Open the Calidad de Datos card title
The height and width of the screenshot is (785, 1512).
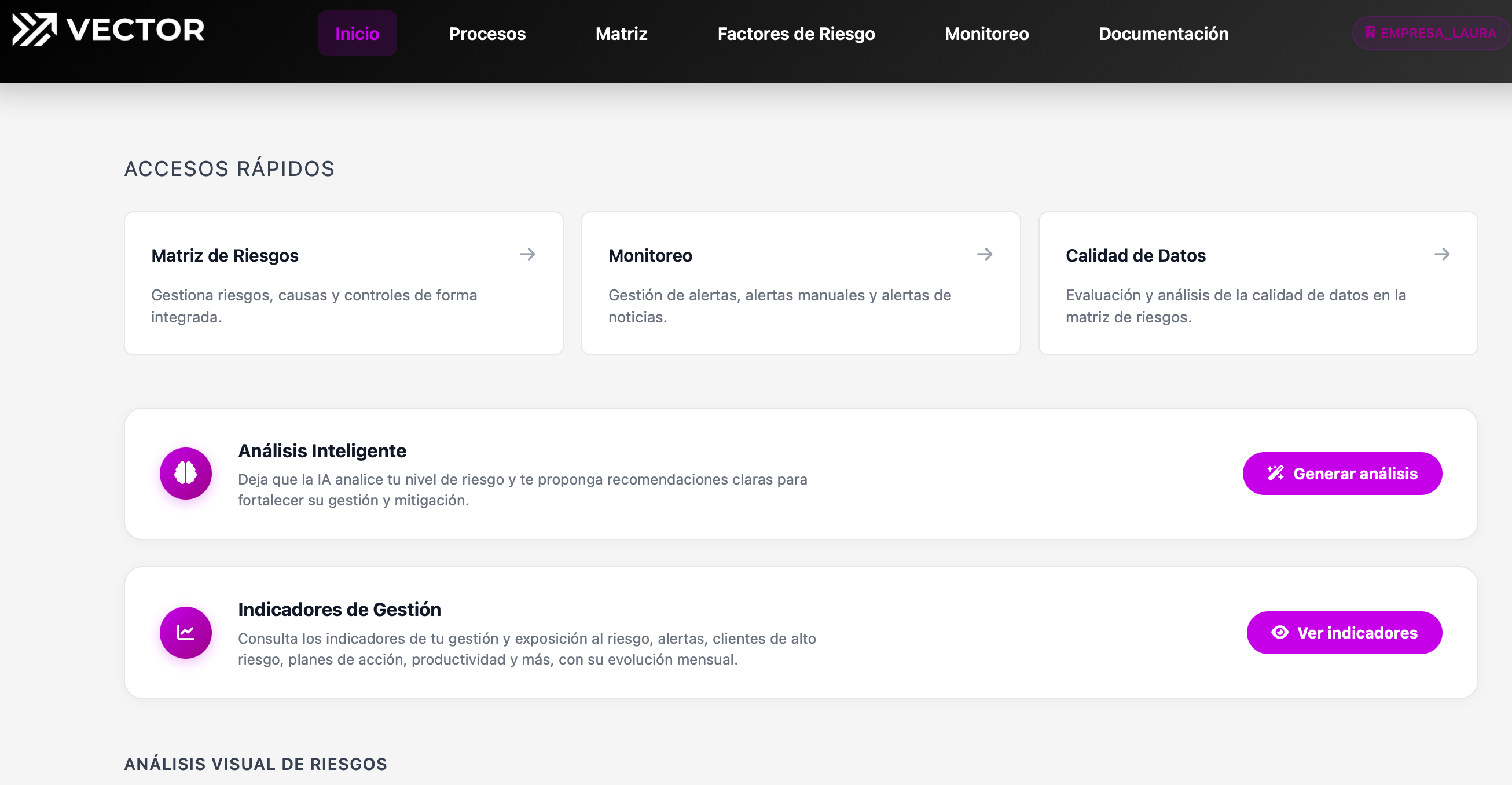coord(1136,255)
